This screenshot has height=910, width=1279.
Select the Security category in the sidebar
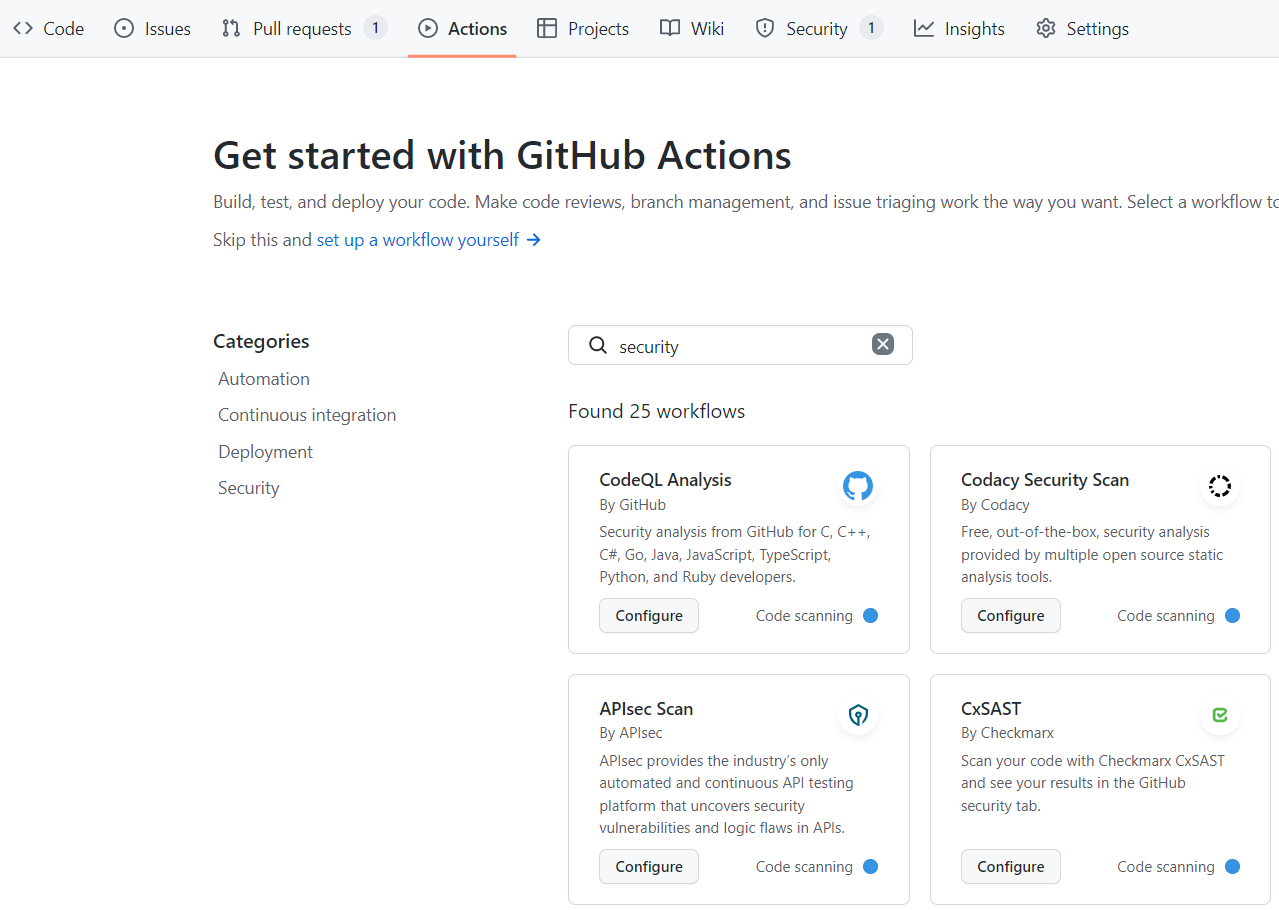[x=248, y=487]
